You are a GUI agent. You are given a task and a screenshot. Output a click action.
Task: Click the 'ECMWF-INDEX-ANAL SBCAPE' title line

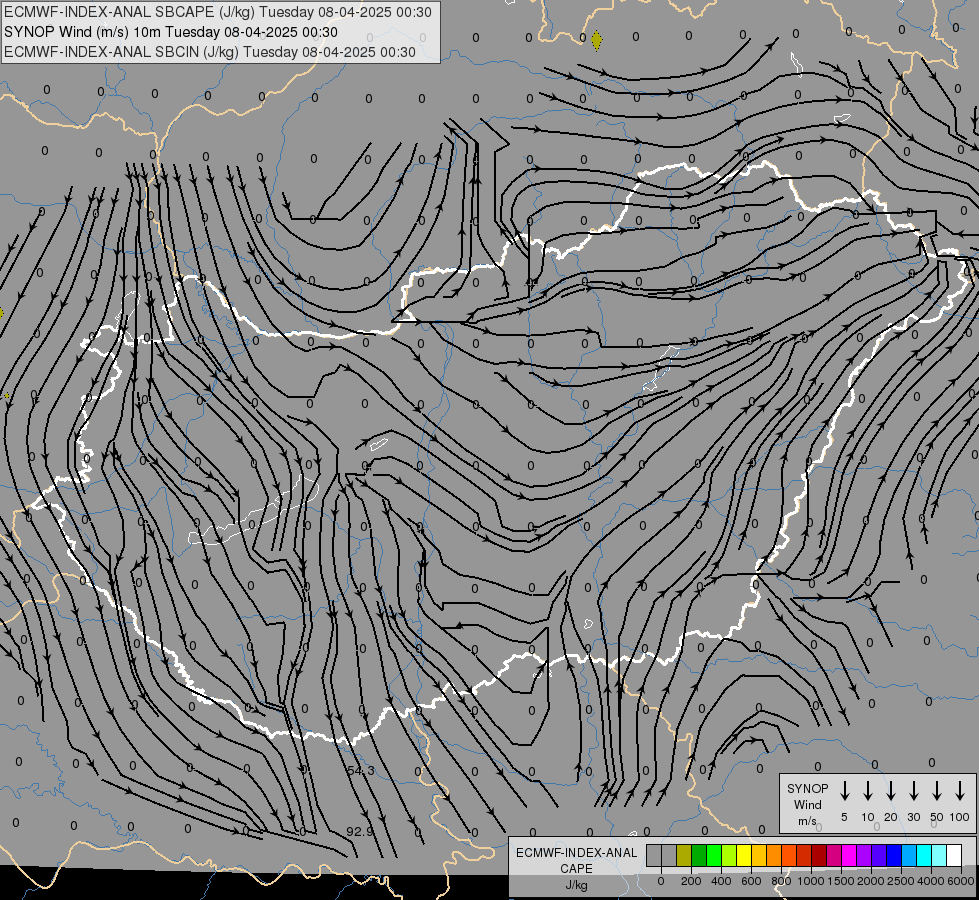217,12
